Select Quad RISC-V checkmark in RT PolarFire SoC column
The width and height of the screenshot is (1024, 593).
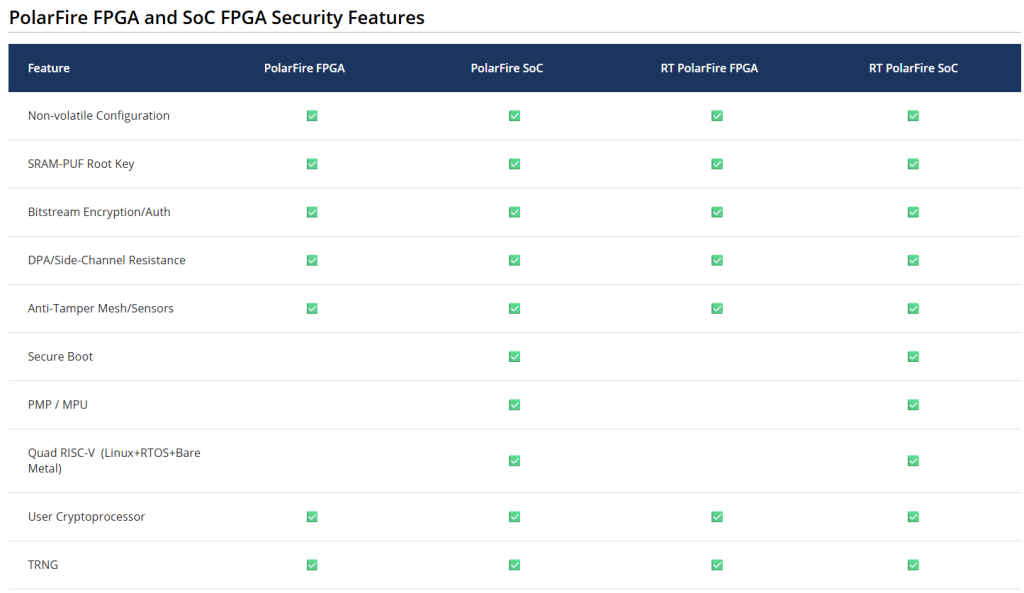click(x=913, y=461)
